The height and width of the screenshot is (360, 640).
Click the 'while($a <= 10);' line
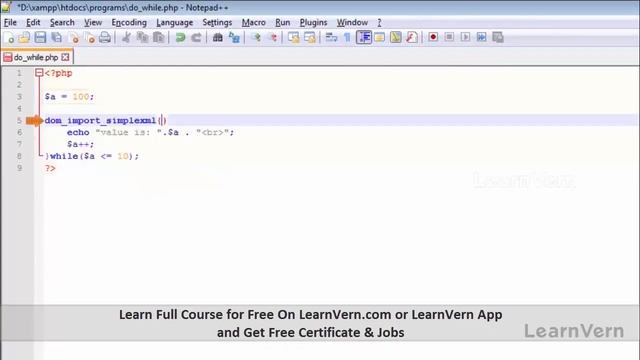pyautogui.click(x=95, y=156)
